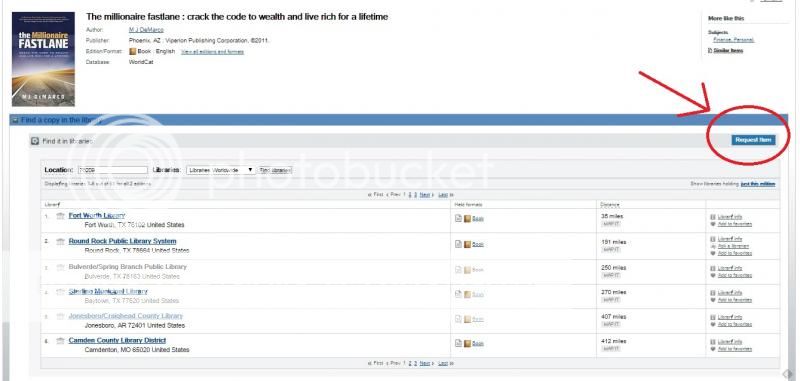Click the book format icon in Camden County row
Image resolution: width=800 pixels, height=381 pixels.
(467, 343)
